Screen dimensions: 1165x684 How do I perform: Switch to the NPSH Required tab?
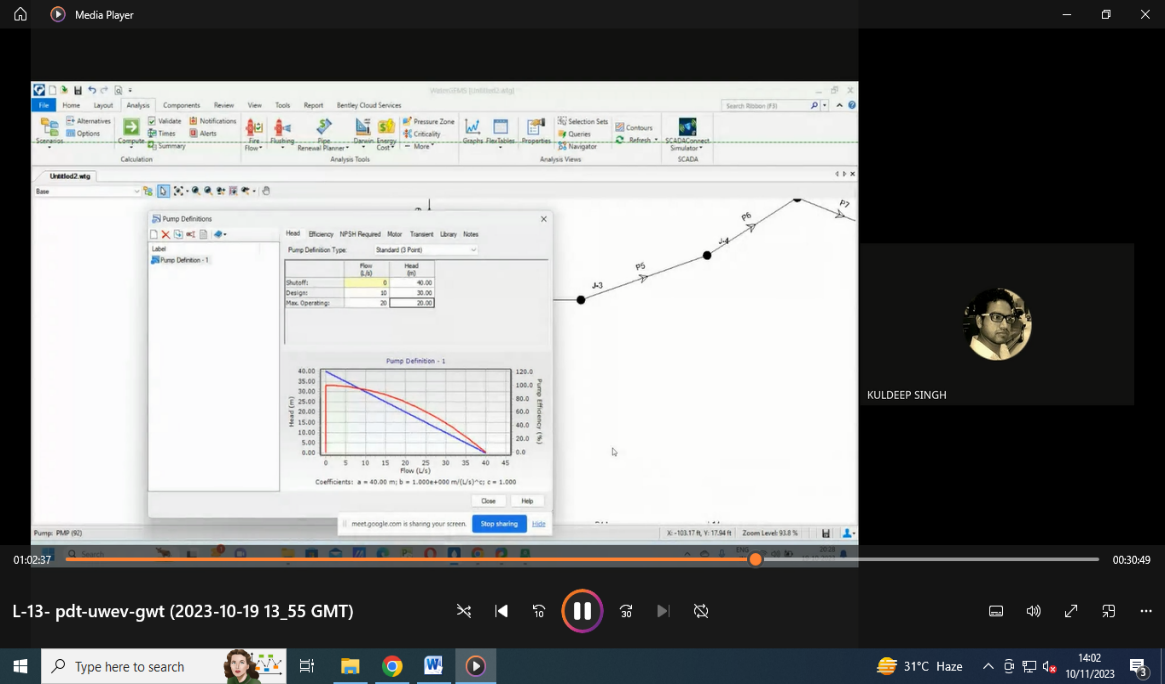coord(360,234)
